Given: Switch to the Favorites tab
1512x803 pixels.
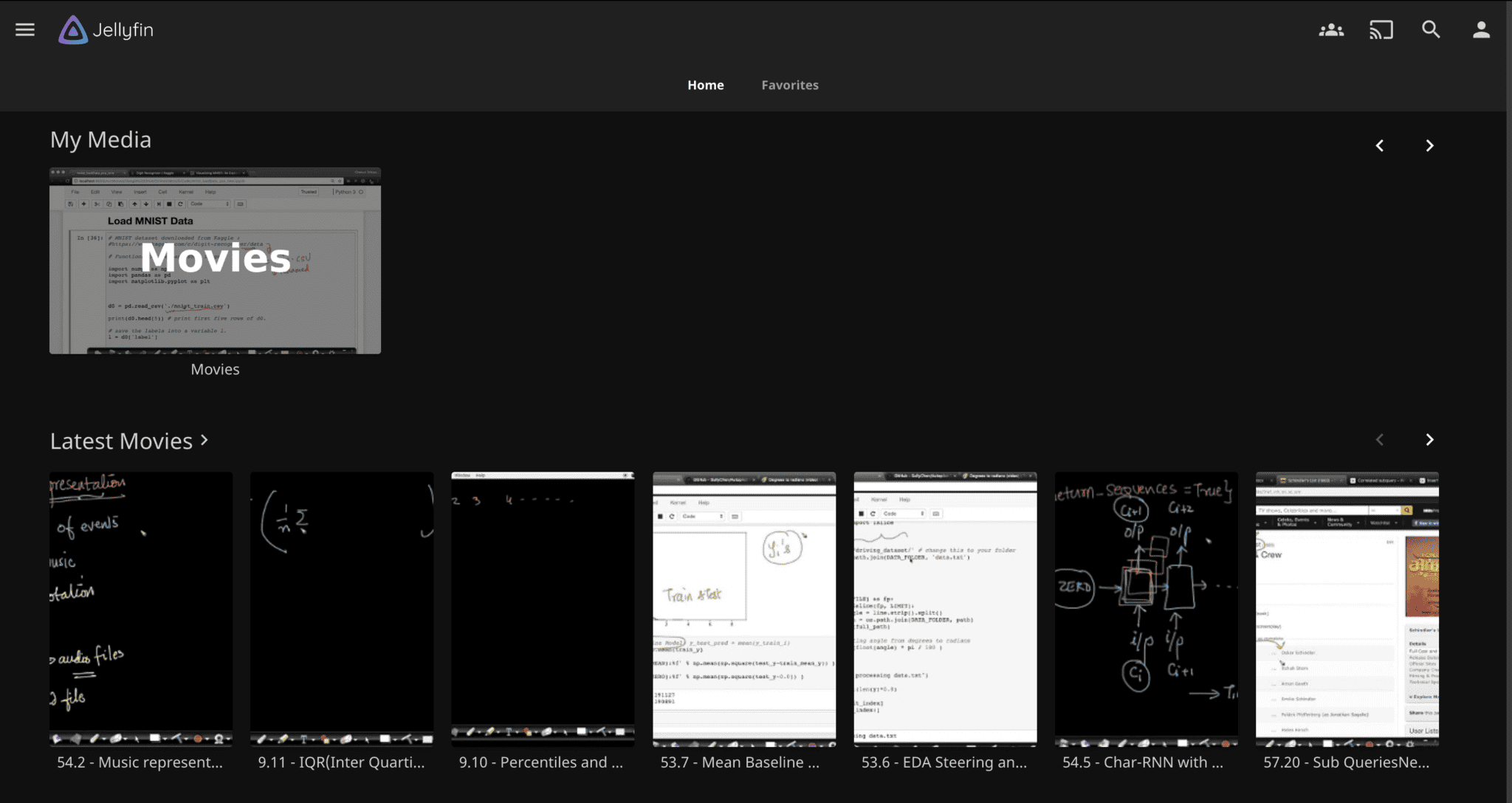Looking at the screenshot, I should 789,85.
